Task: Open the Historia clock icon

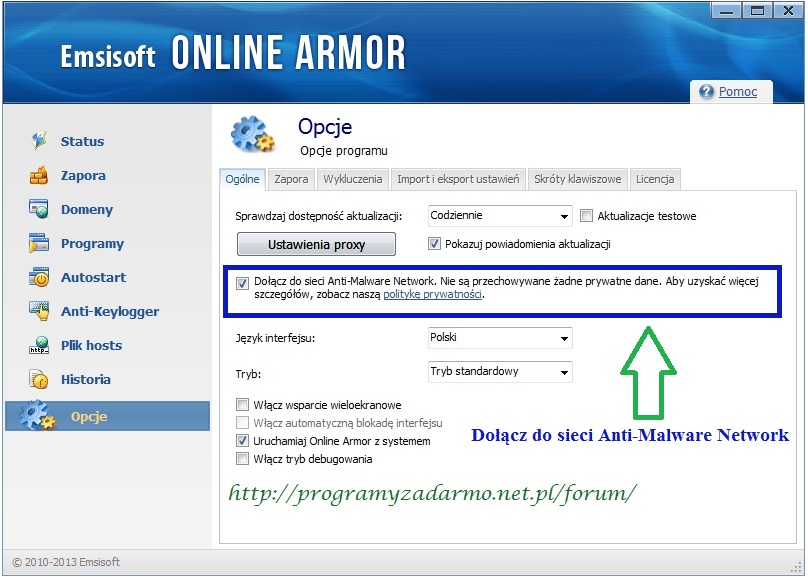Action: (x=39, y=380)
